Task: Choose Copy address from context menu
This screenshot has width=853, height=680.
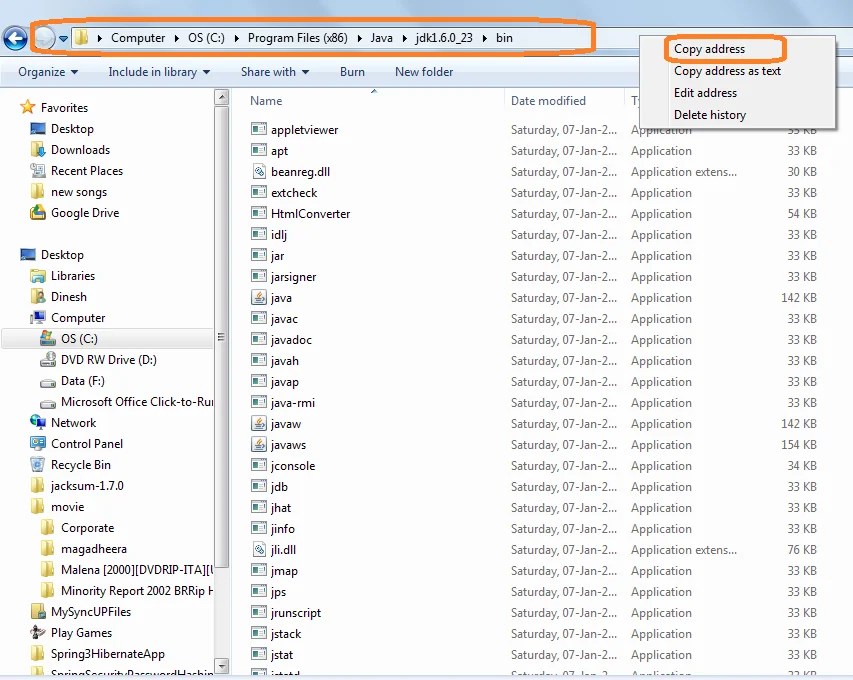Action: point(709,49)
